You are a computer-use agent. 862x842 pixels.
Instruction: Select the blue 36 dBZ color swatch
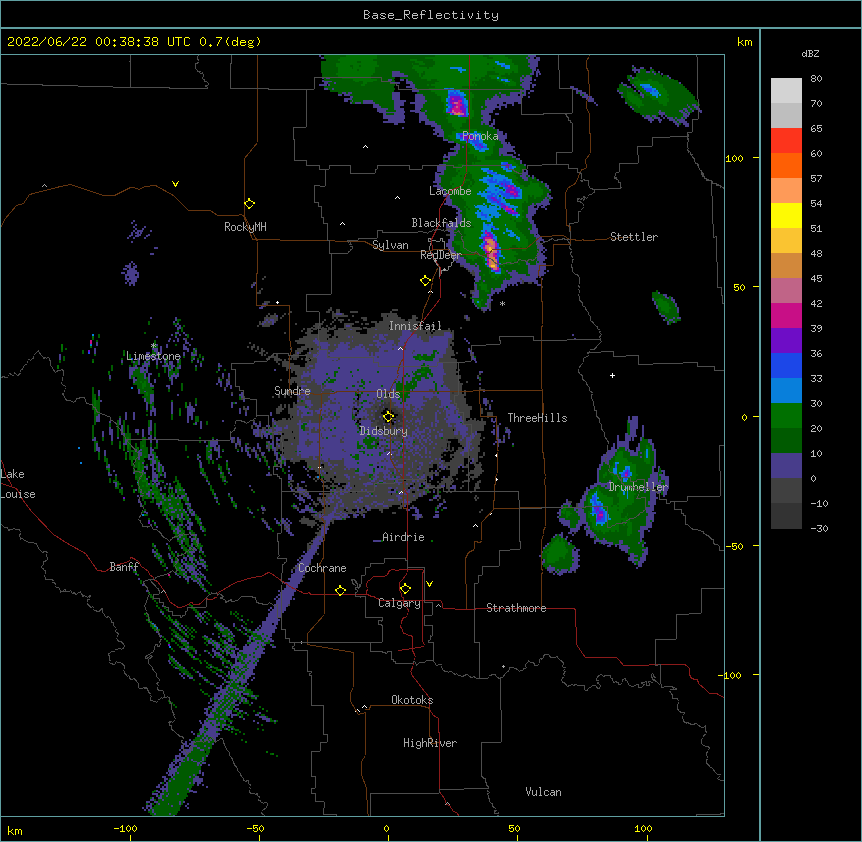[786, 365]
